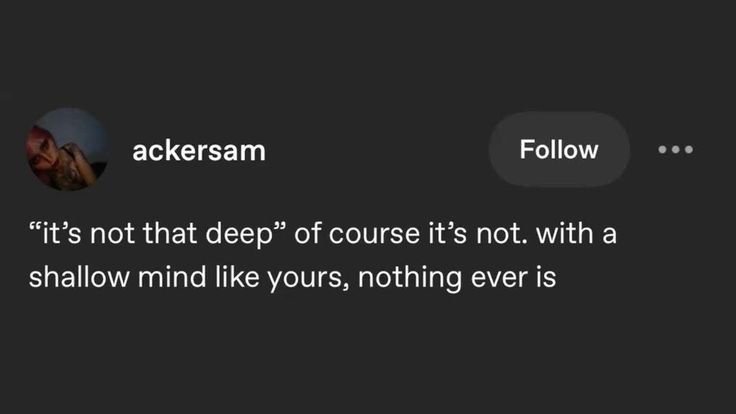The width and height of the screenshot is (736, 414).
Task: Expand post options via ellipsis icon
Action: [675, 150]
